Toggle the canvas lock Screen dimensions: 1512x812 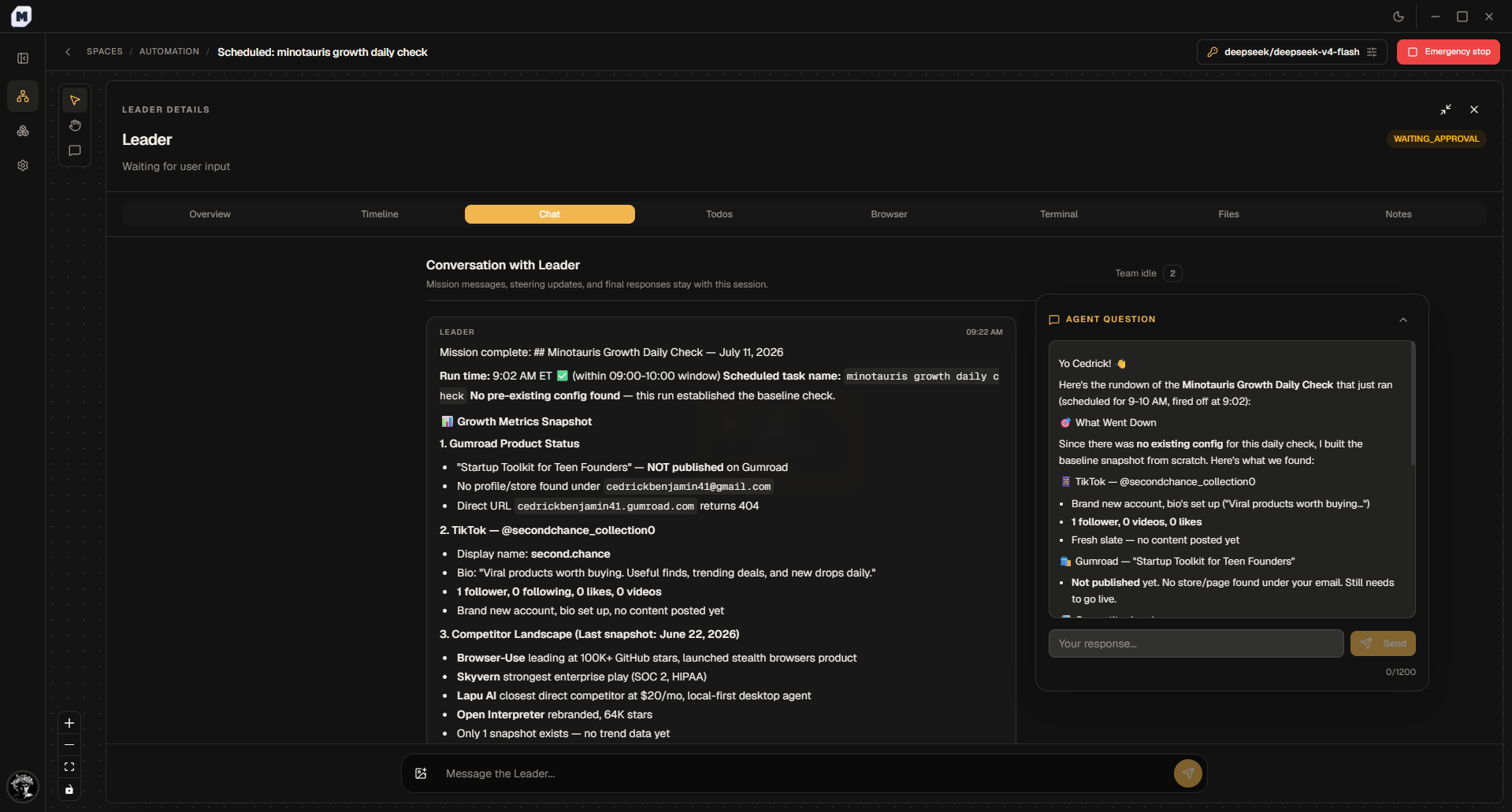tap(69, 789)
